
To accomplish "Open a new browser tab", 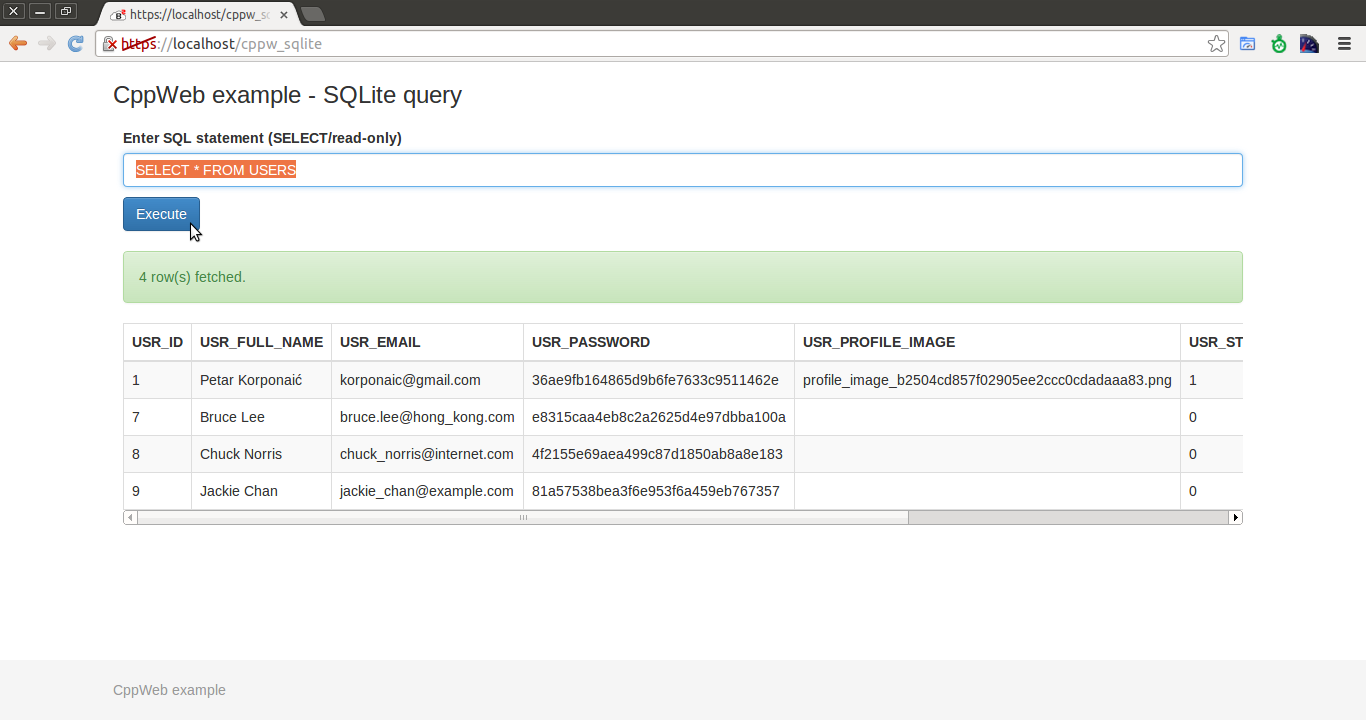I will [x=312, y=14].
